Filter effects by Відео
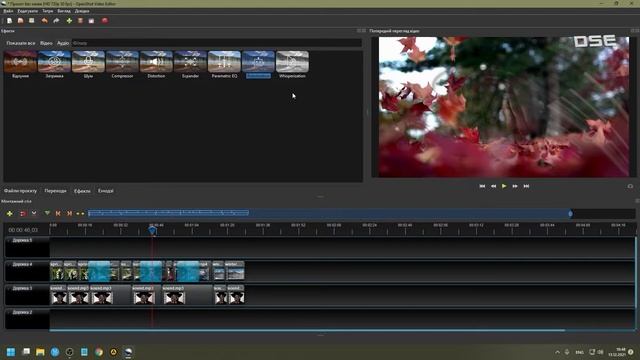The image size is (640, 360). [46, 43]
